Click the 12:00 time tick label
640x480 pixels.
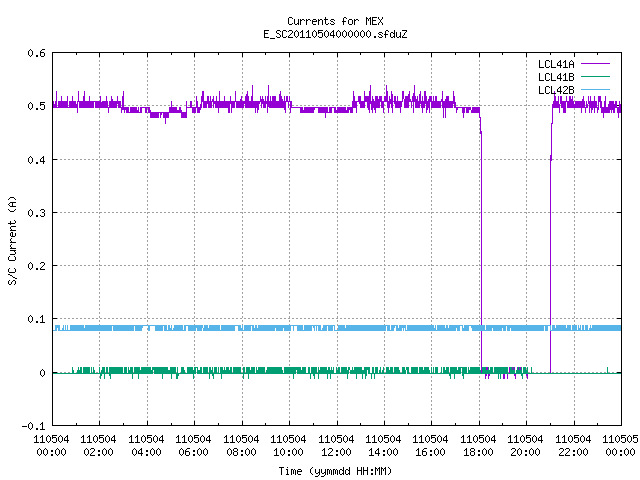(336, 452)
